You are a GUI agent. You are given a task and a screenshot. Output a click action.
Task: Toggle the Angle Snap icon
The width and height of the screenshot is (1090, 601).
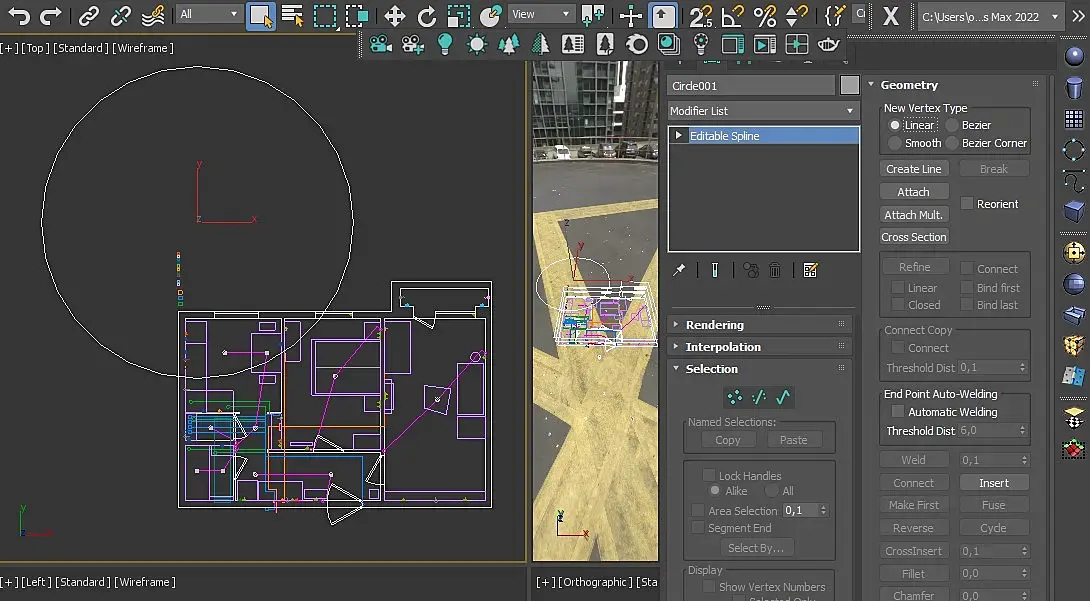coord(733,16)
